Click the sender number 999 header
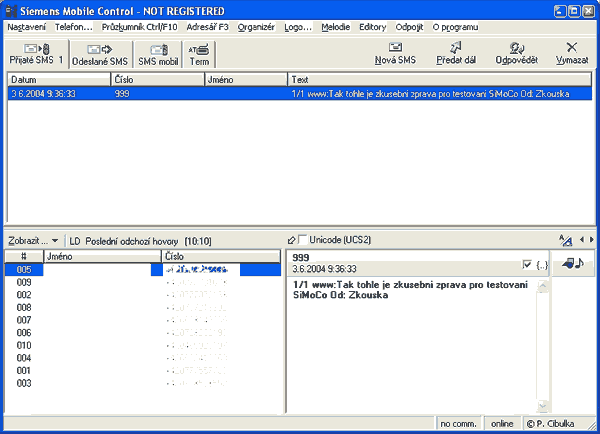 [300, 258]
